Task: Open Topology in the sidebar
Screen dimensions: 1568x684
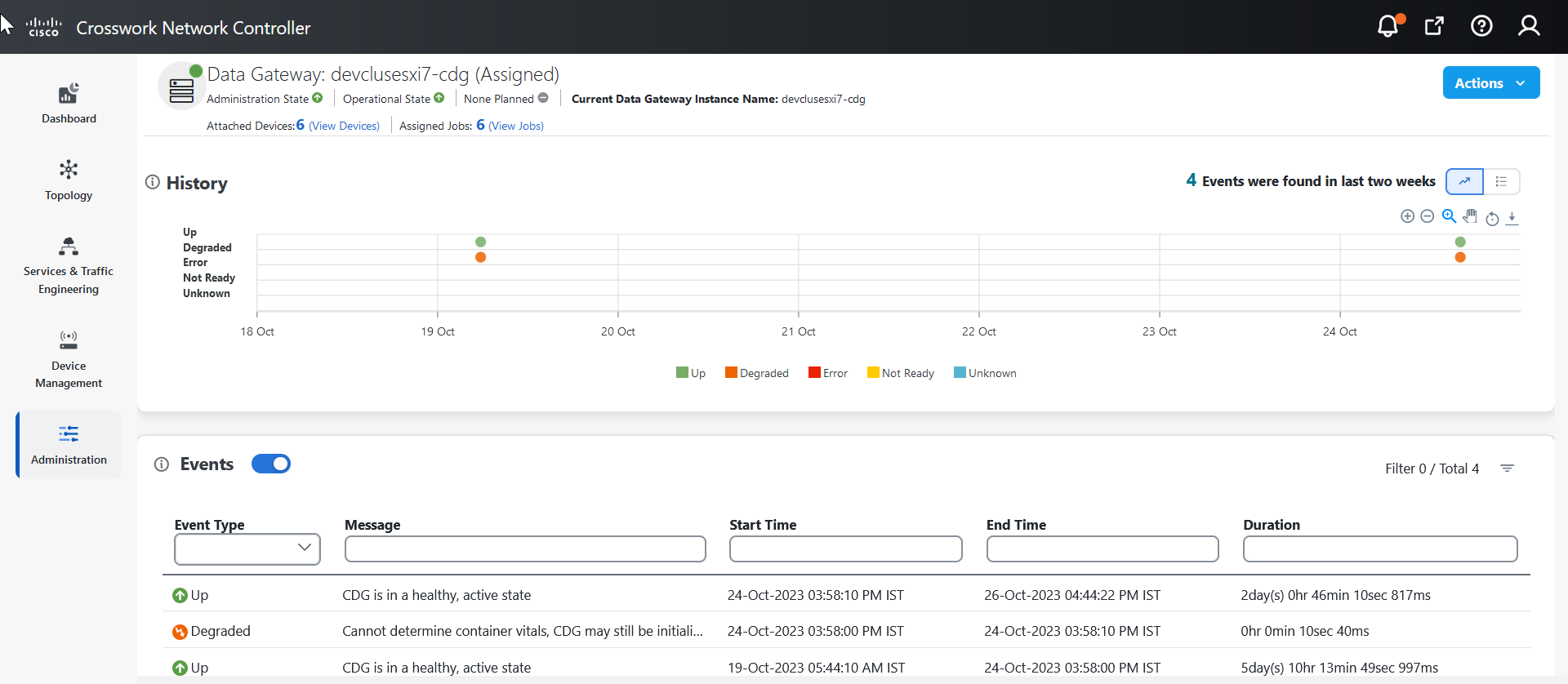Action: coord(69,180)
